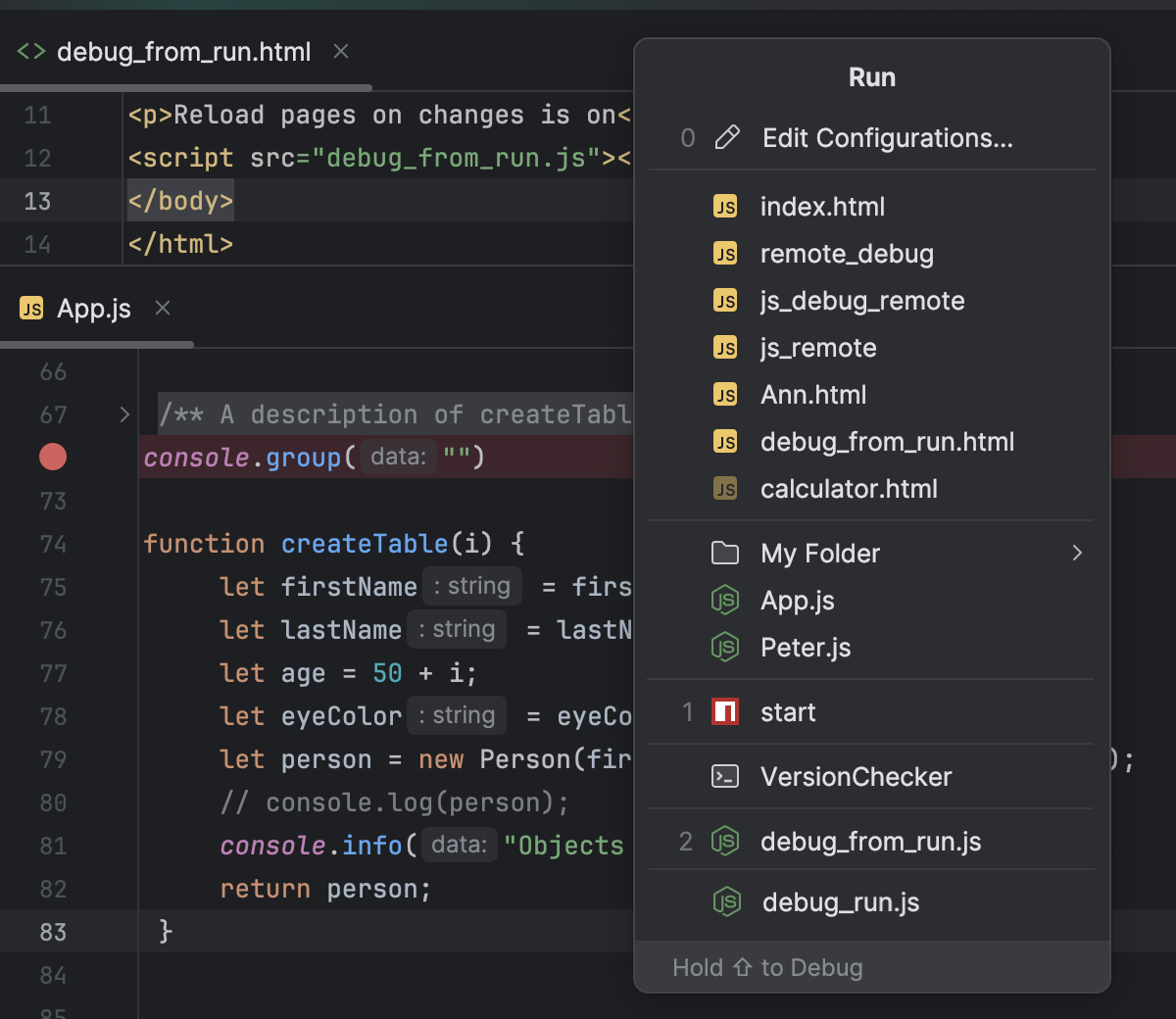The image size is (1176, 1019).
Task: Click the Node.js icon beside debug_run.js
Action: tap(726, 902)
